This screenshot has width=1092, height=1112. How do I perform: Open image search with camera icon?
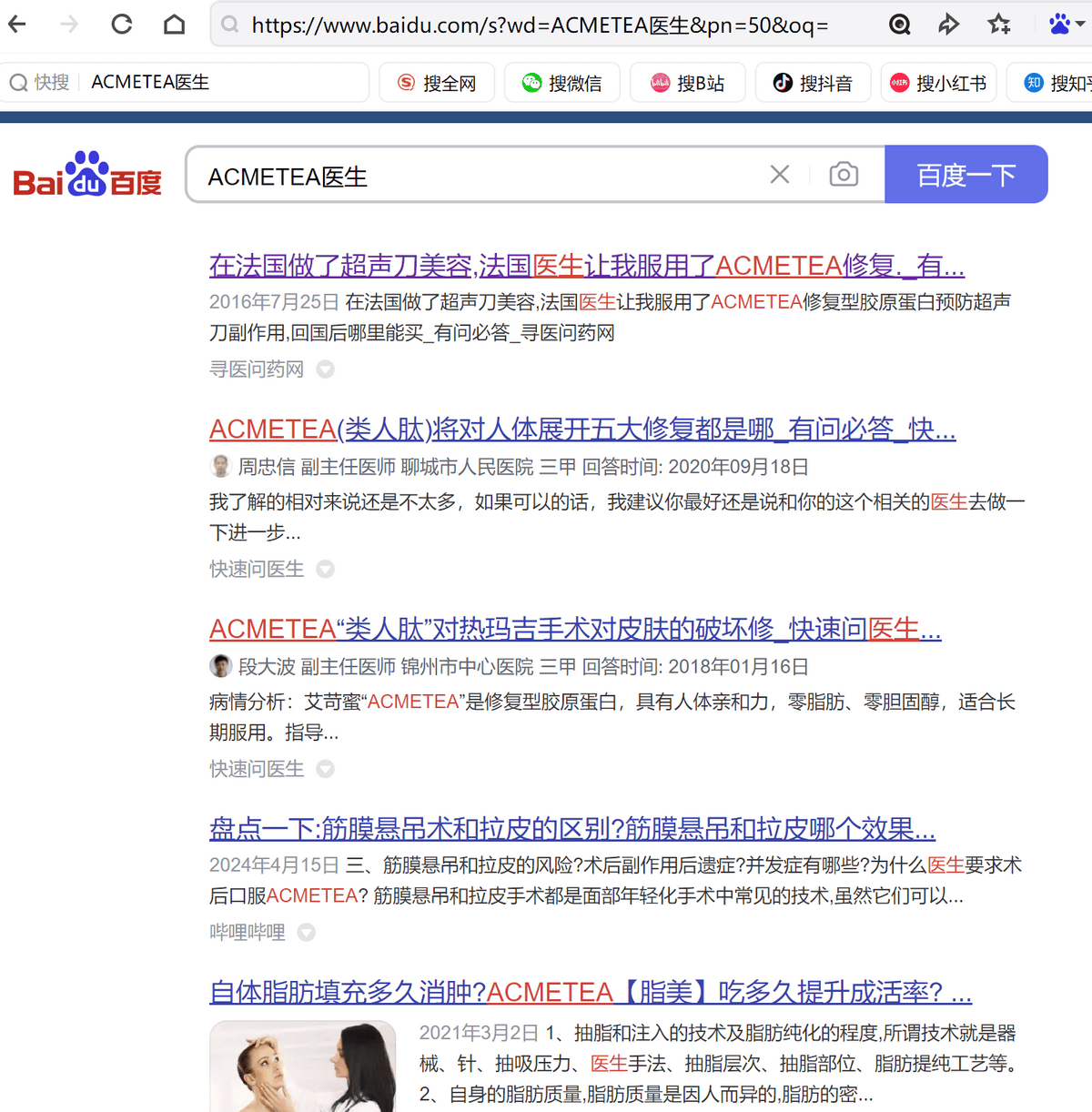[x=844, y=174]
